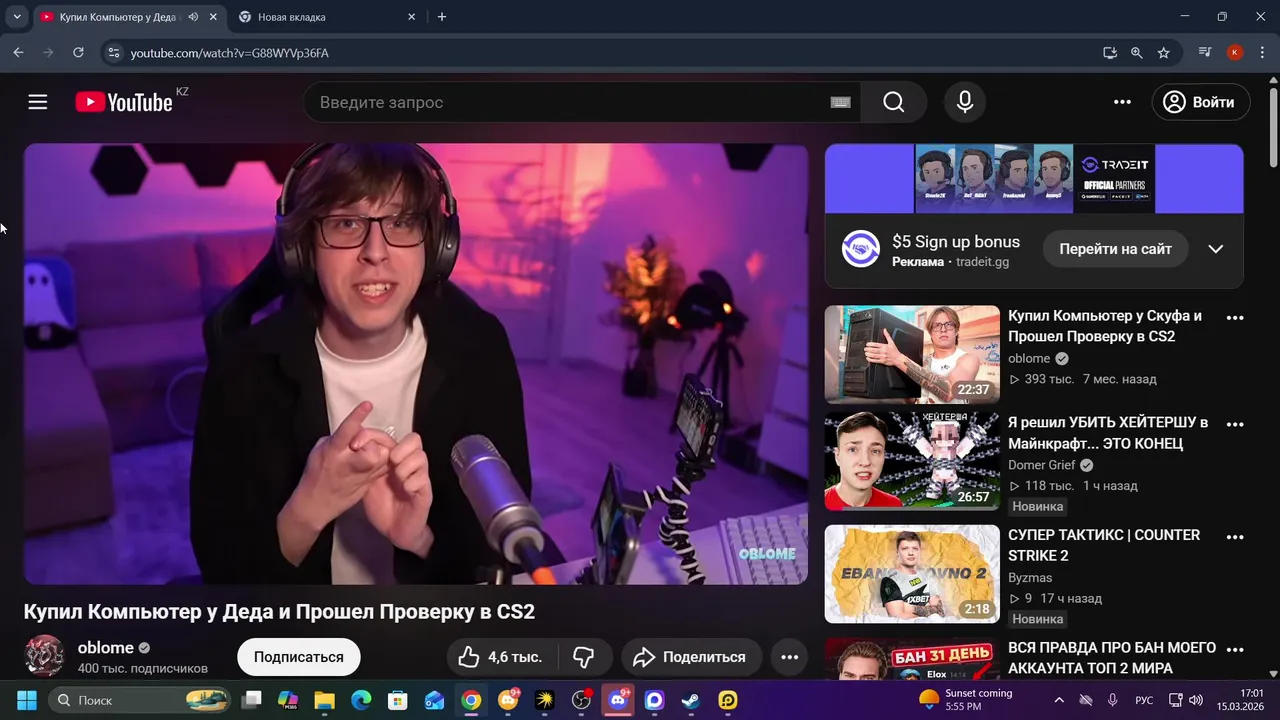
Task: Install app icon in address bar
Action: 1110,52
